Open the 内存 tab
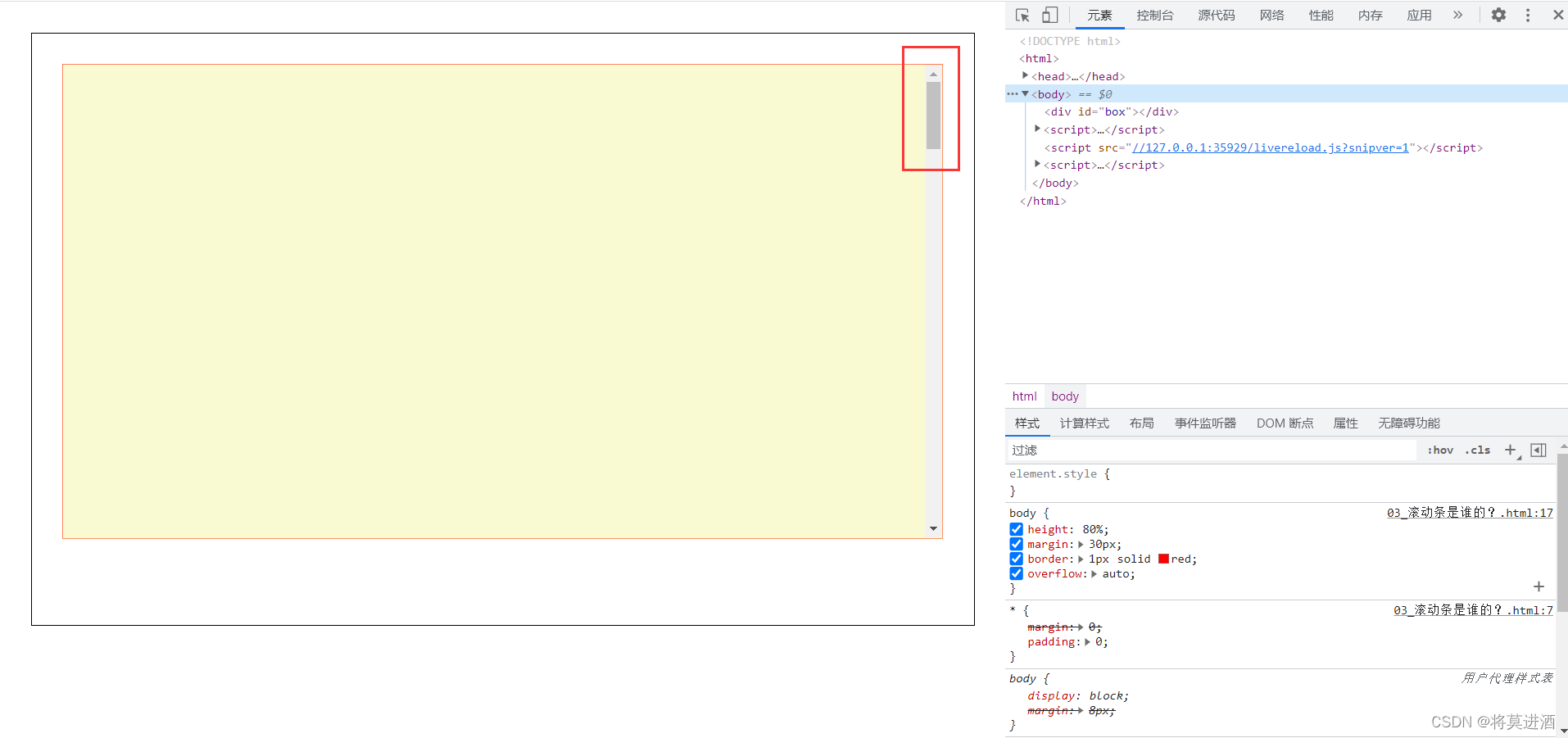The image size is (1568, 738). tap(1371, 15)
